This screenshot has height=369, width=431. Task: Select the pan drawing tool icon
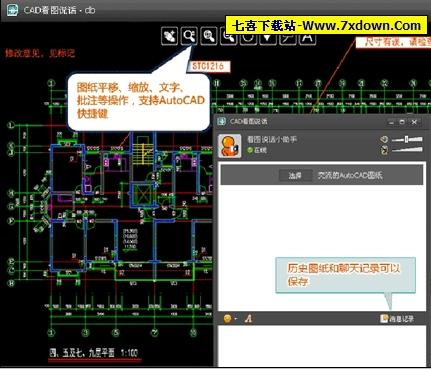coord(169,35)
